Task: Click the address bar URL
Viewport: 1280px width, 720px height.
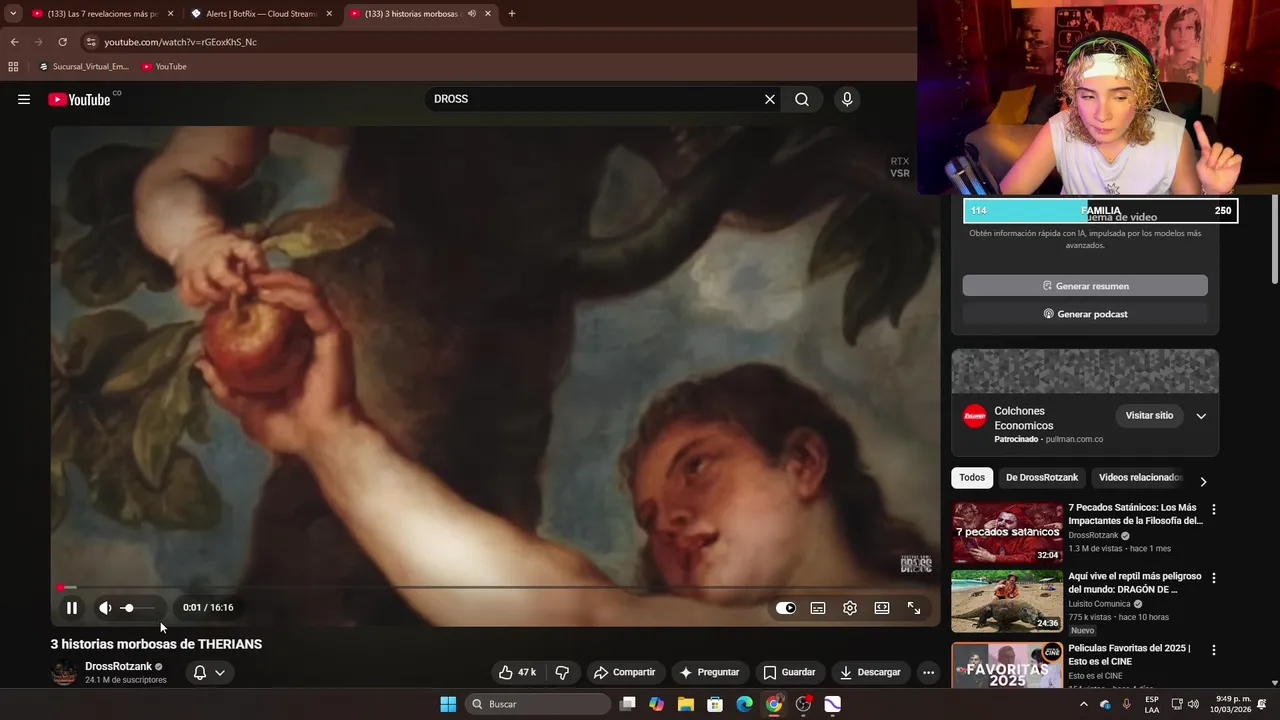Action: click(x=181, y=42)
